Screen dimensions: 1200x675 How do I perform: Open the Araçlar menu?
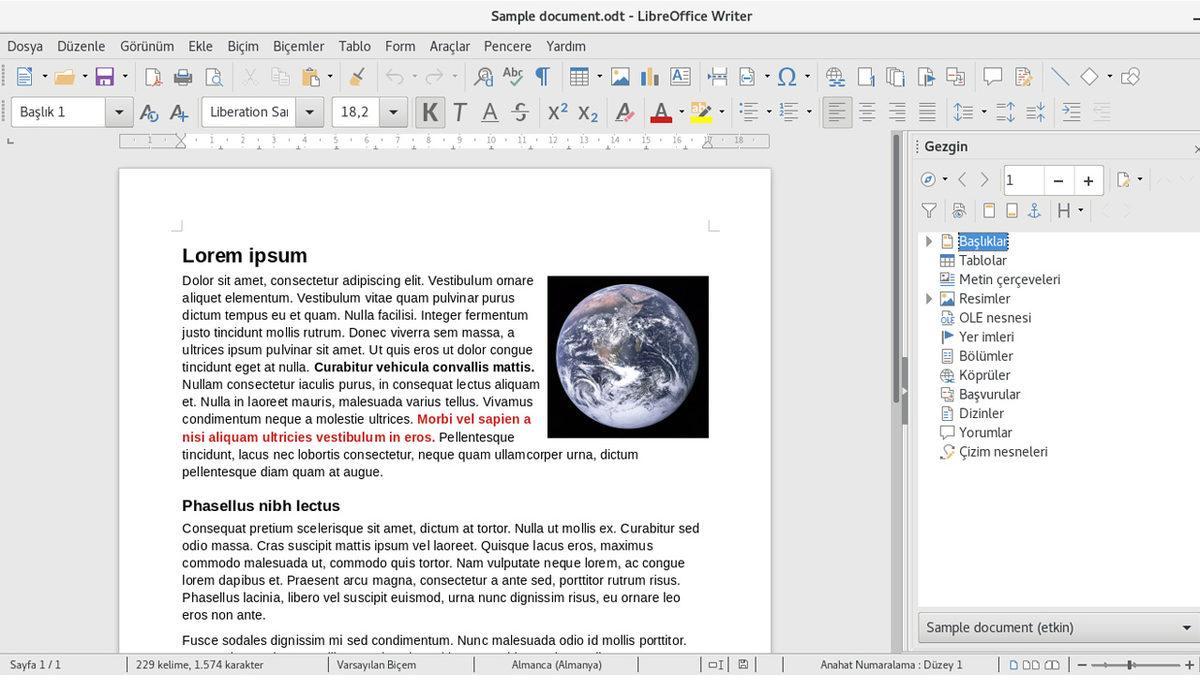tap(450, 46)
